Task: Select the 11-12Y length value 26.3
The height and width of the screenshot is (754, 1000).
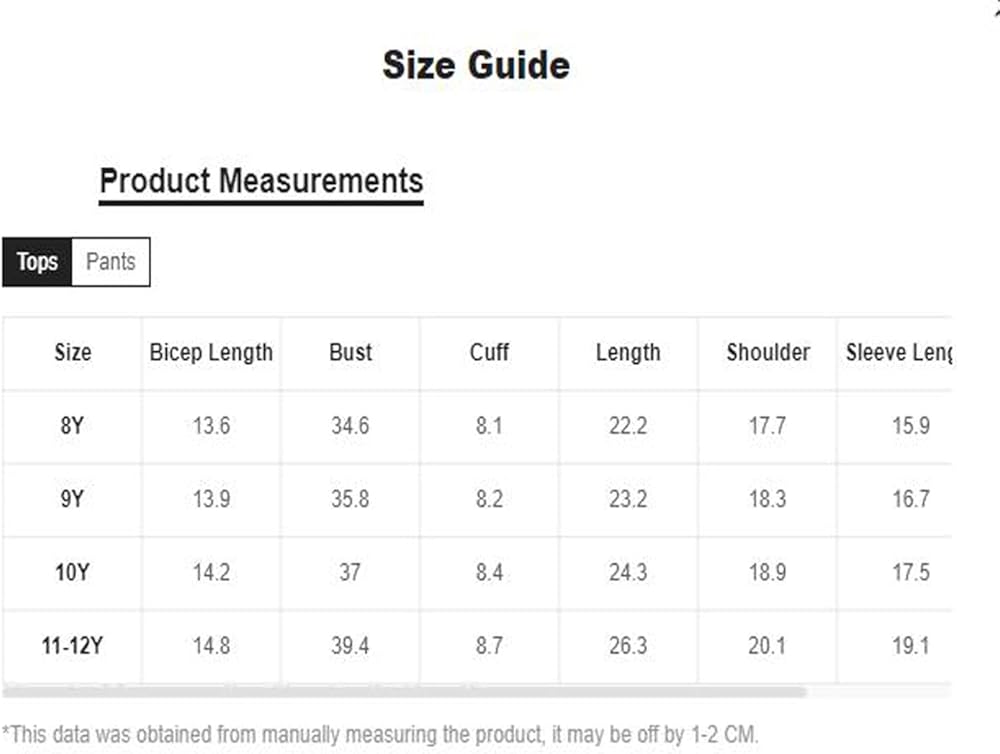Action: [x=628, y=646]
